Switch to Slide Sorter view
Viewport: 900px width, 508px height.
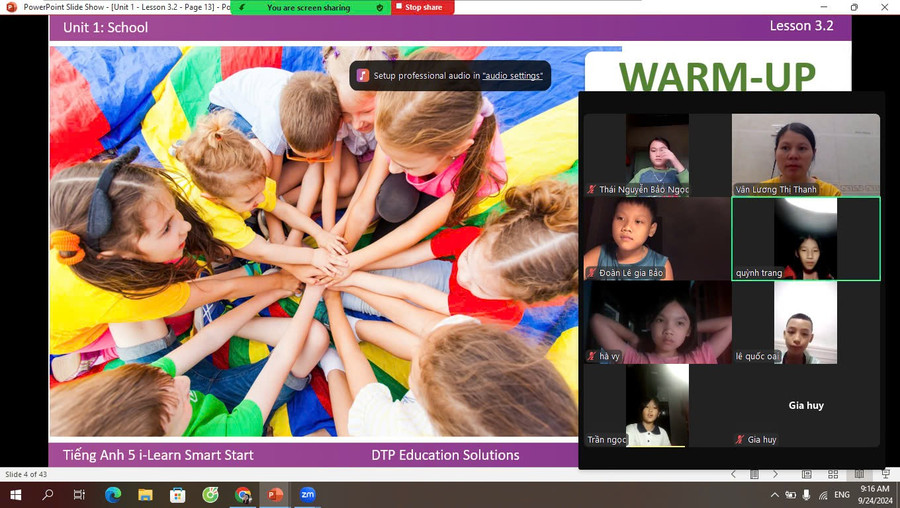[x=833, y=474]
